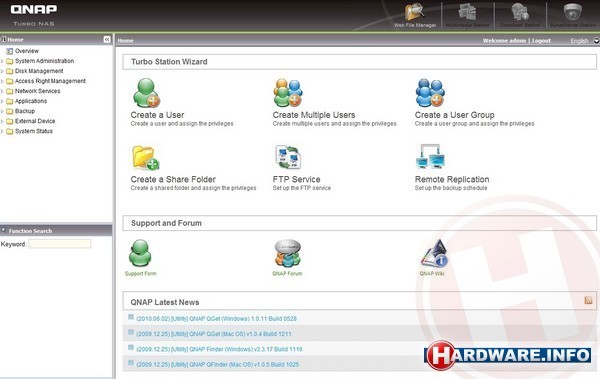The image size is (600, 379).
Task: Expand System Status tree arrow
Action: (2, 131)
